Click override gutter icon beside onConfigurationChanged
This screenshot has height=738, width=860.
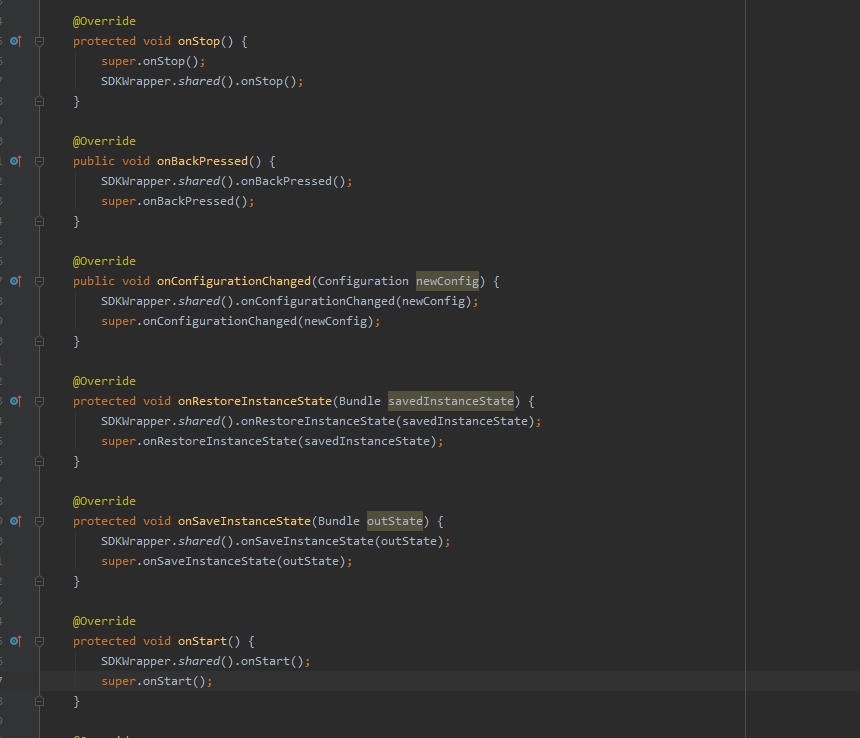(x=16, y=281)
